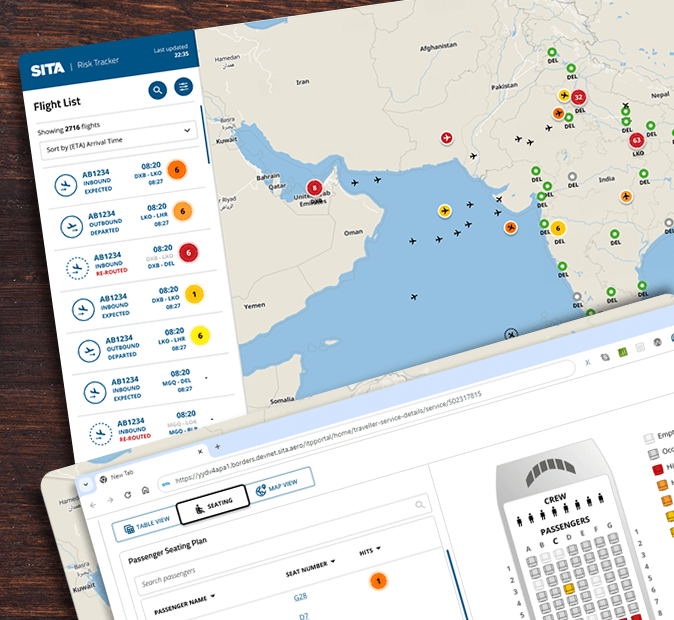Screen dimensions: 674x620
Task: Click the red 6 badge on re-routed flight
Action: [188, 253]
